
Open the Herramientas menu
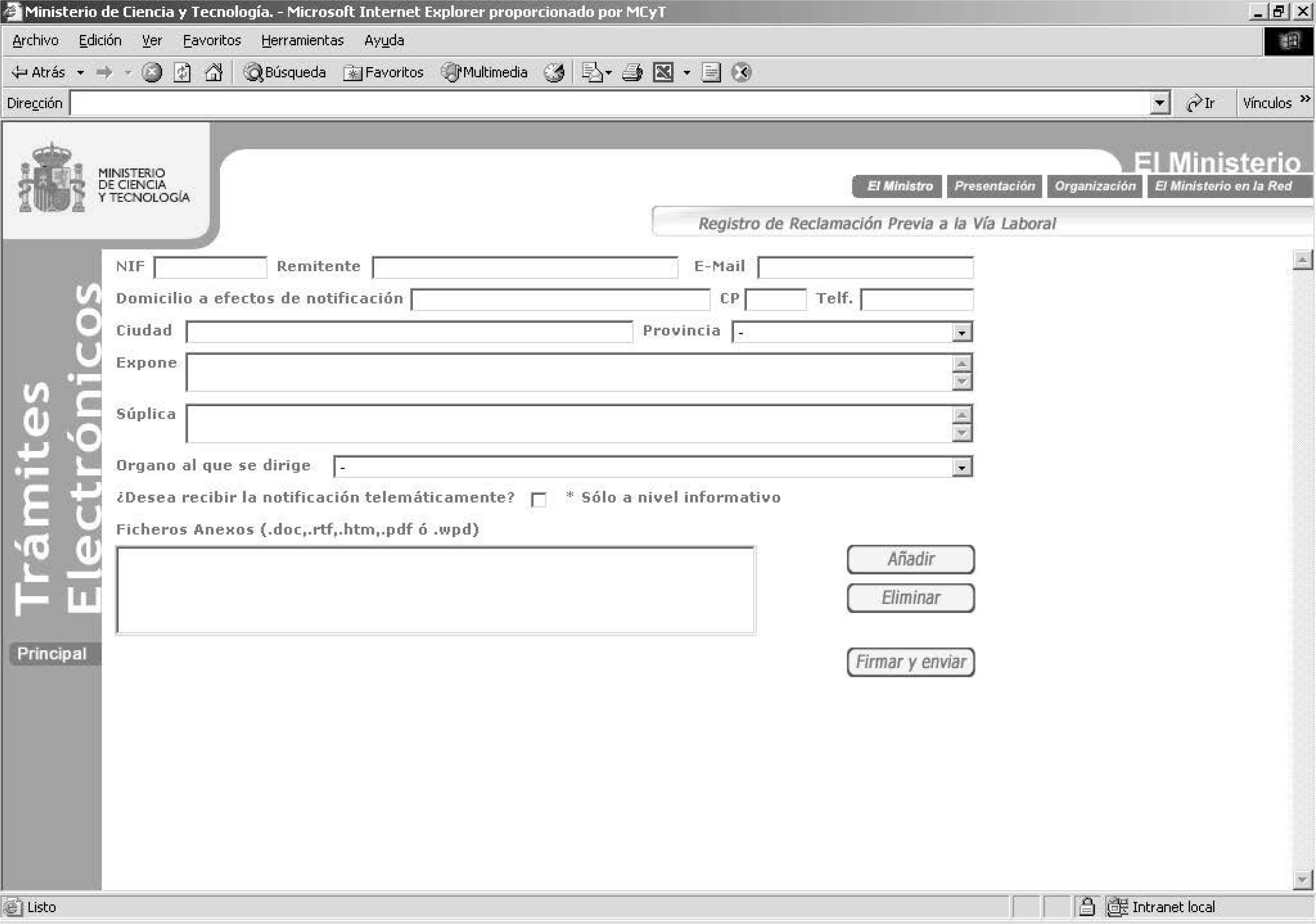(x=303, y=41)
